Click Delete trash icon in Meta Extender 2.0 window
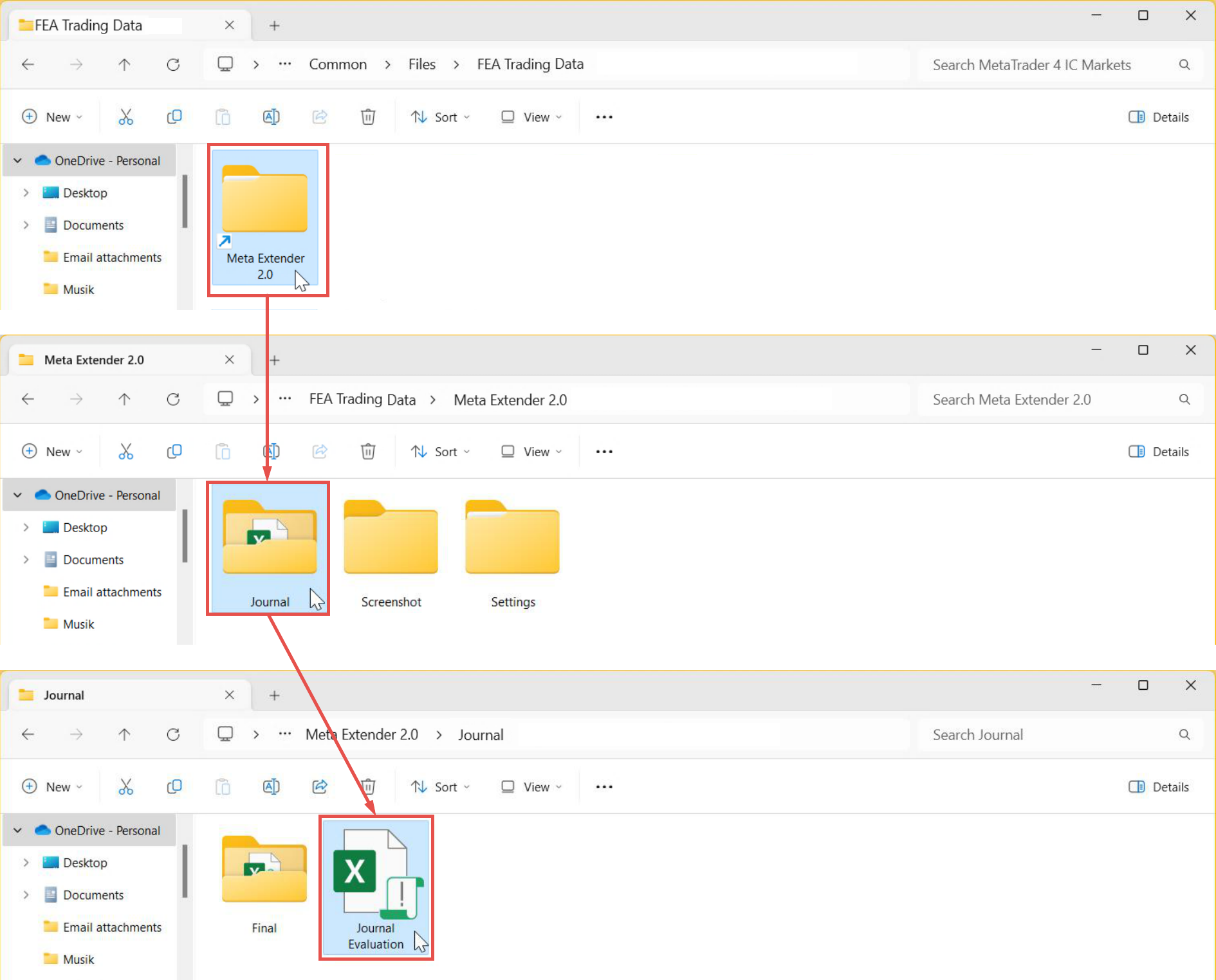Screen dimensions: 1216x980 point(368,451)
